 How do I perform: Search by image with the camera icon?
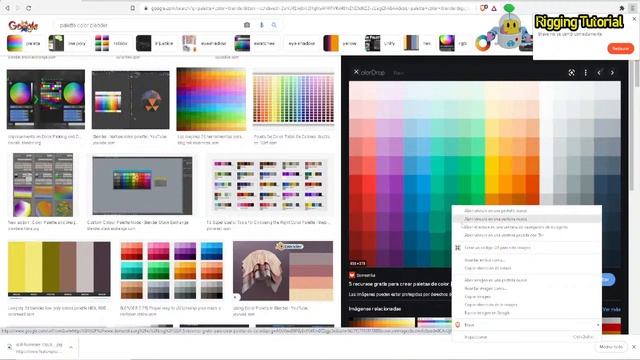point(247,25)
